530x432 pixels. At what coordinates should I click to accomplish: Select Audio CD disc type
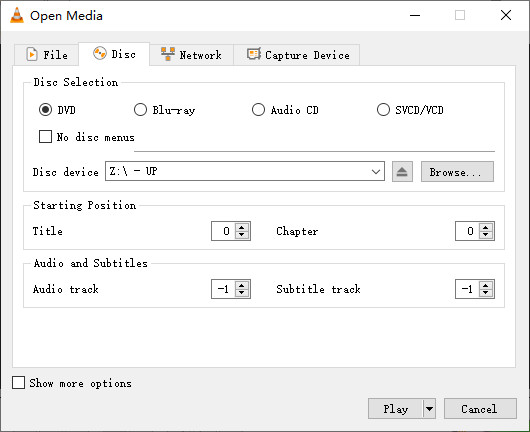coord(258,110)
